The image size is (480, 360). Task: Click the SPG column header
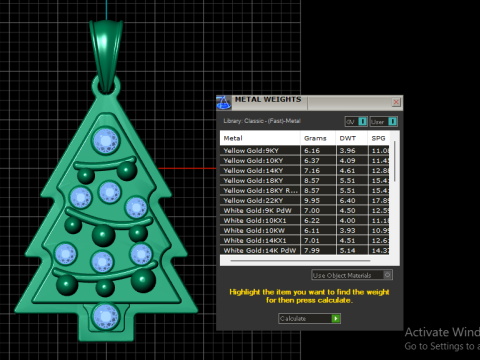click(379, 138)
